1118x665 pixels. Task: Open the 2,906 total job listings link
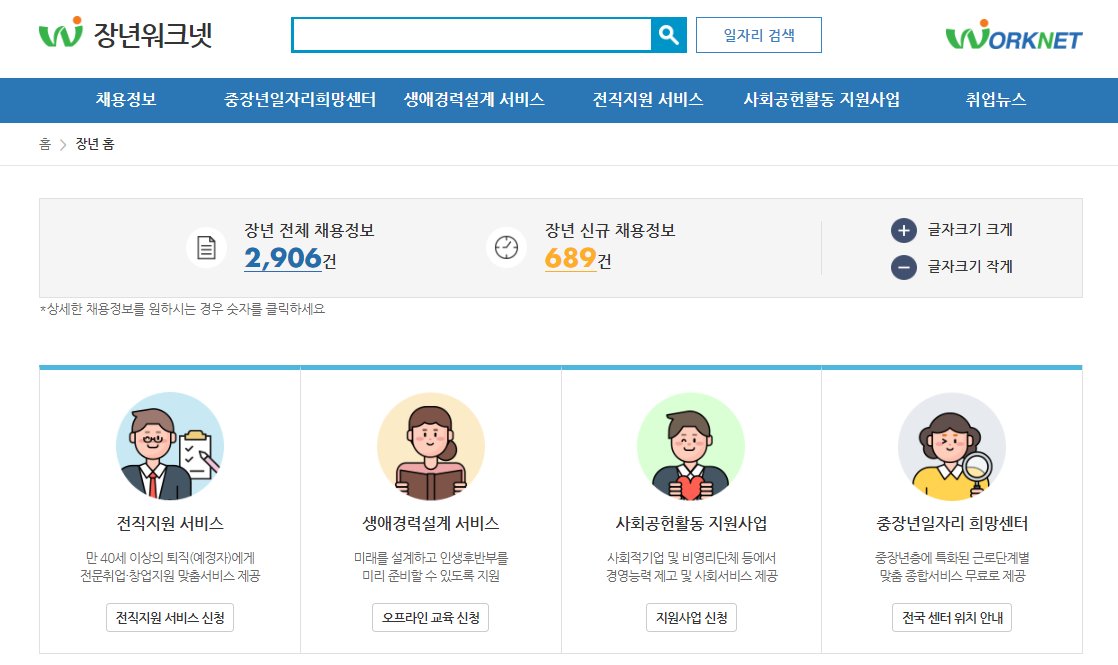(x=283, y=258)
